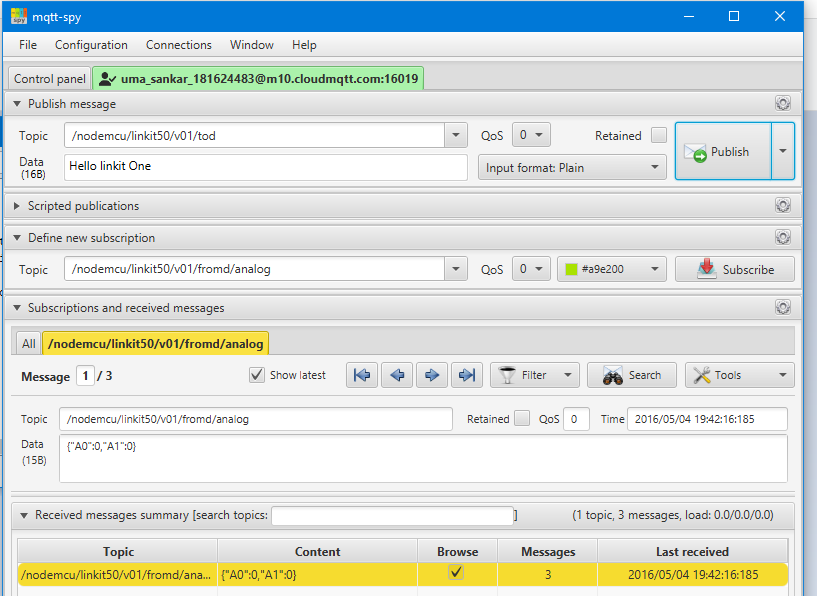Jump to first message with navigation arrow
The image size is (817, 596).
(x=362, y=375)
